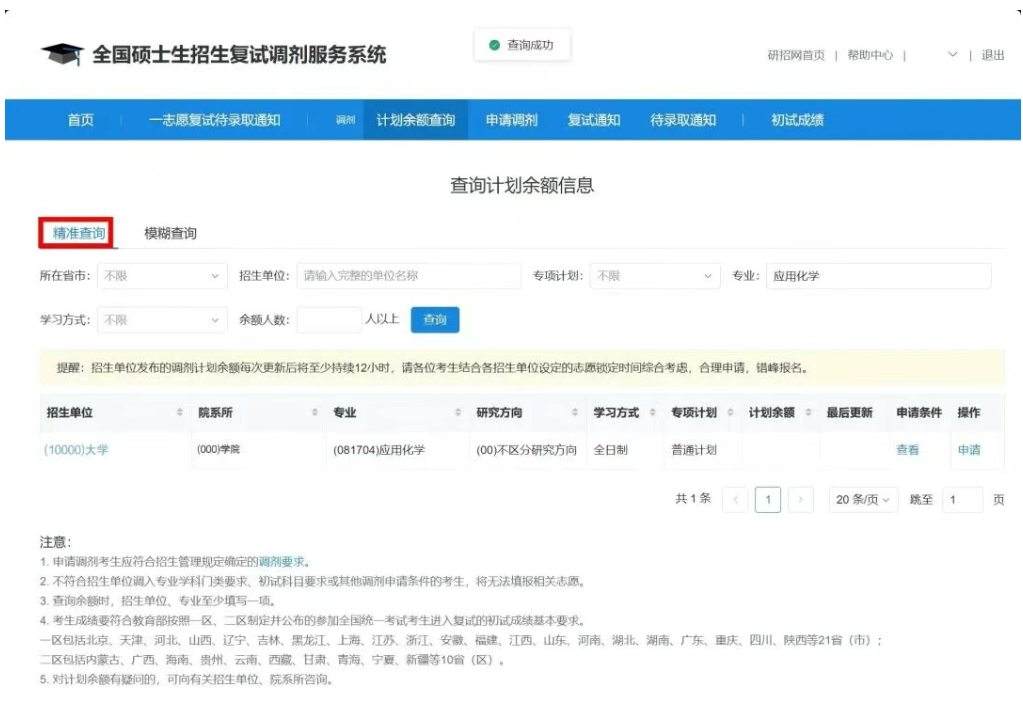Open the 学习方式 dropdown
This screenshot has width=1023, height=720.
tap(162, 320)
